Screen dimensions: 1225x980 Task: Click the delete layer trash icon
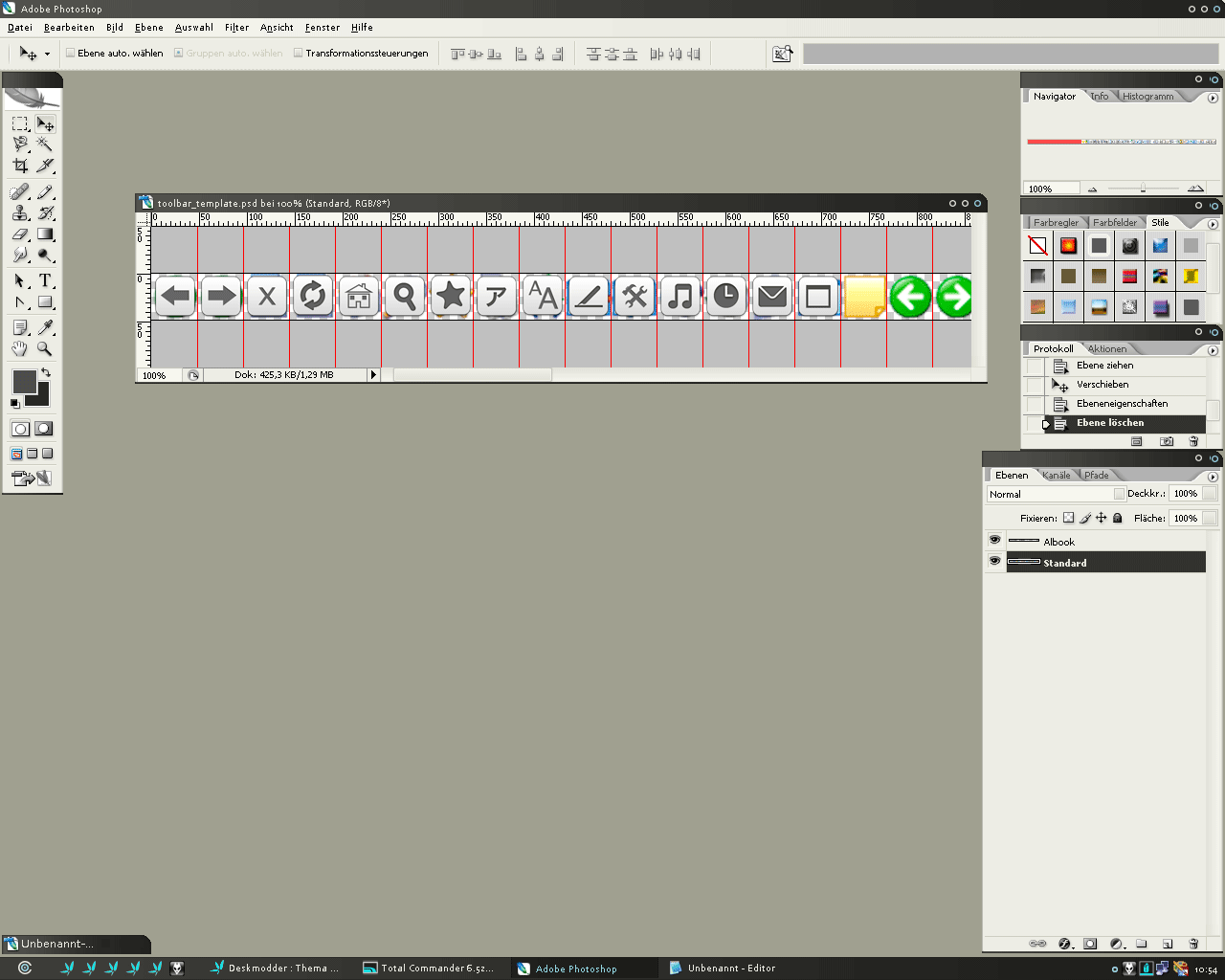(x=1193, y=944)
